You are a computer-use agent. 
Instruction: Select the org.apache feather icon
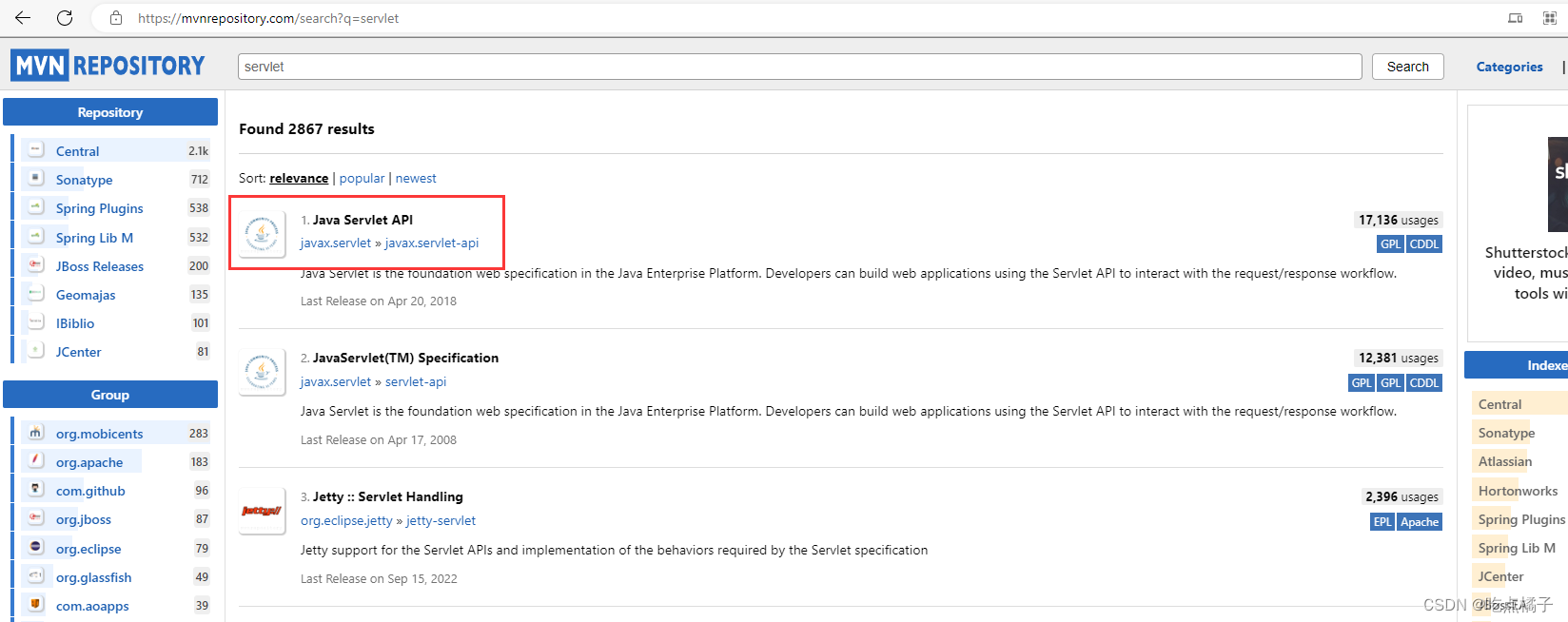tap(36, 460)
